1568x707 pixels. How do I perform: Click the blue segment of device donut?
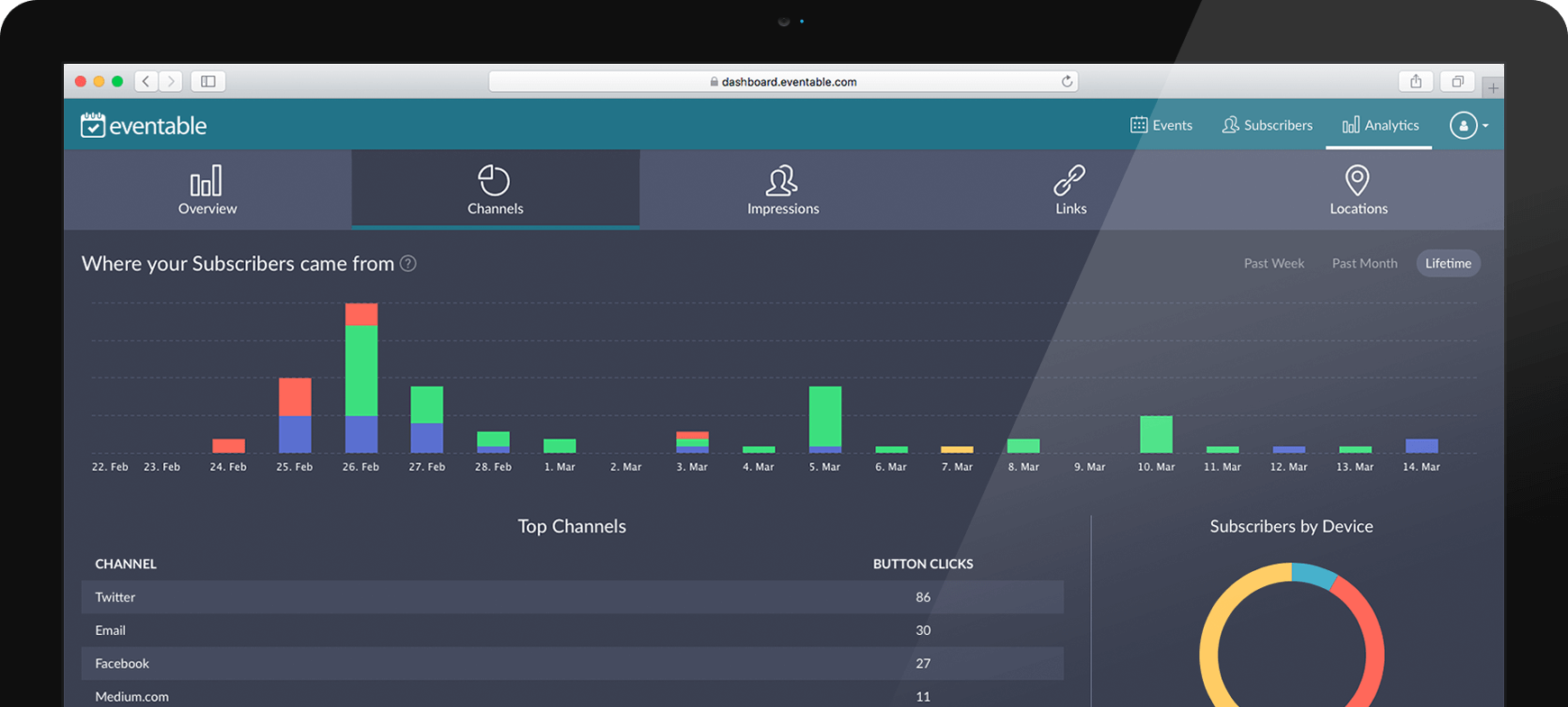pos(1313,575)
